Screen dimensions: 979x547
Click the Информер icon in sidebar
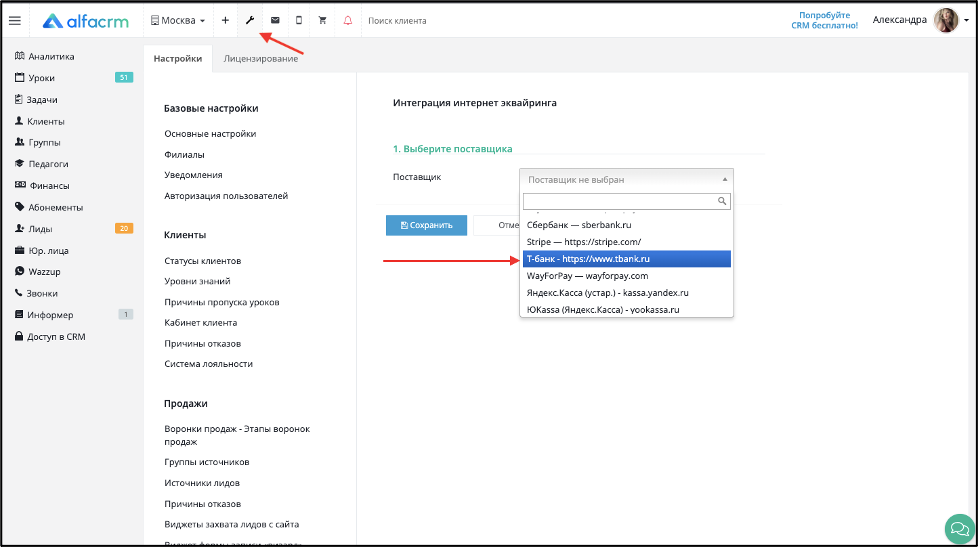click(19, 315)
